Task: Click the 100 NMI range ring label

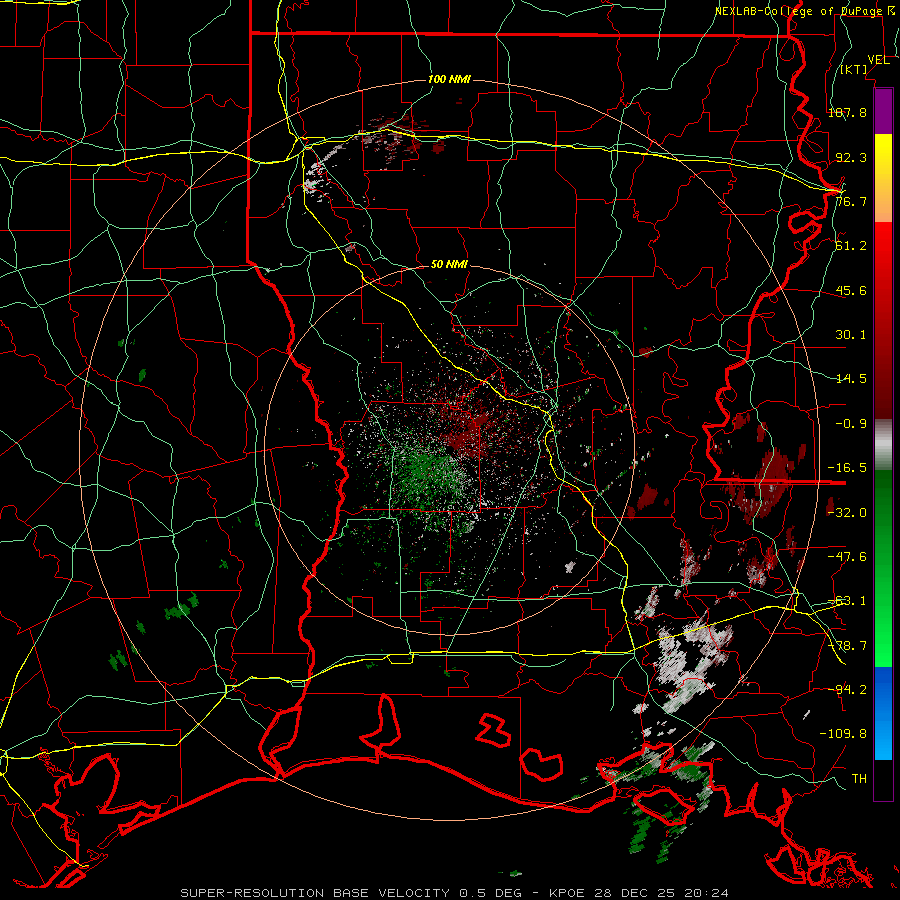Action: pyautogui.click(x=449, y=79)
